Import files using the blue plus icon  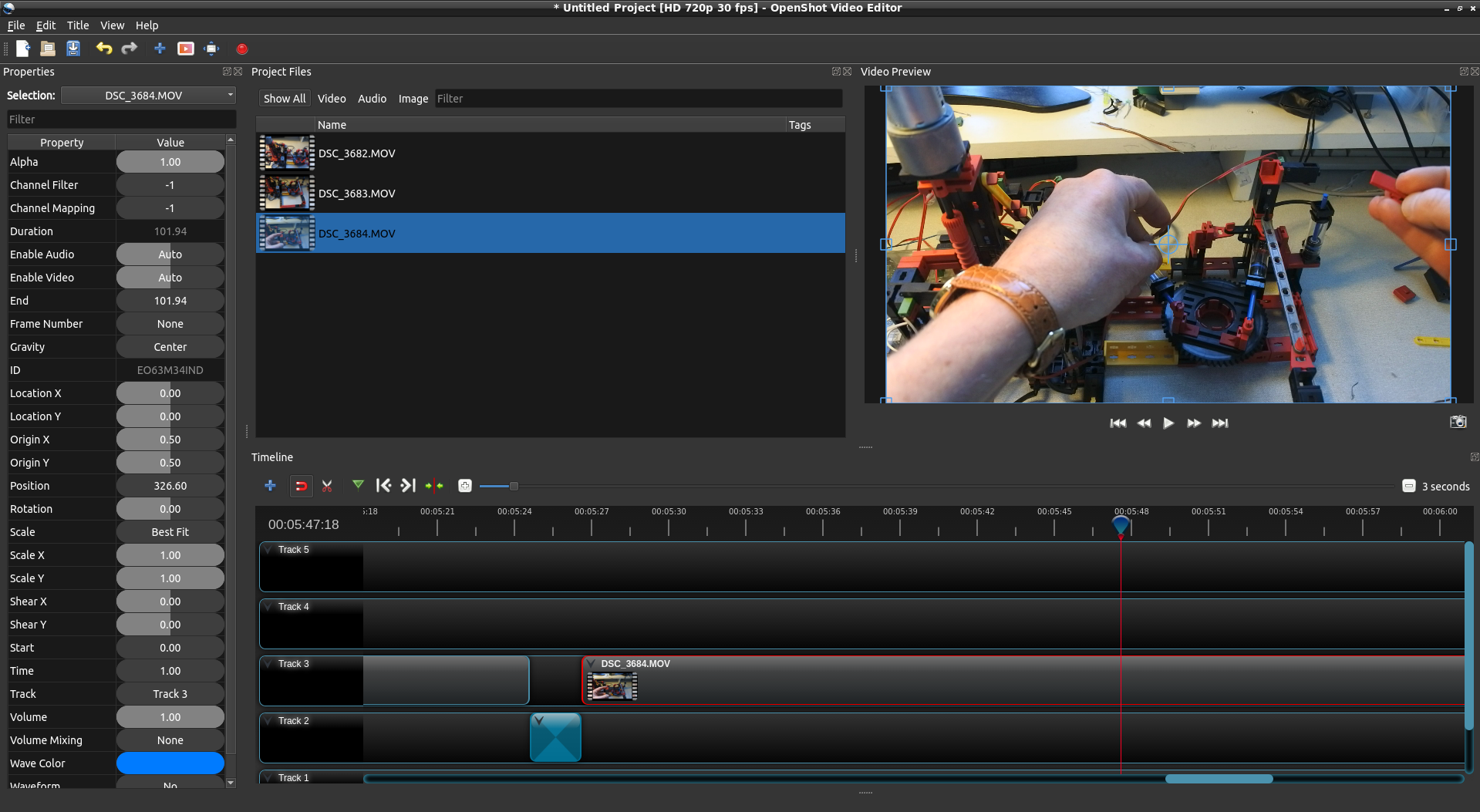[160, 48]
